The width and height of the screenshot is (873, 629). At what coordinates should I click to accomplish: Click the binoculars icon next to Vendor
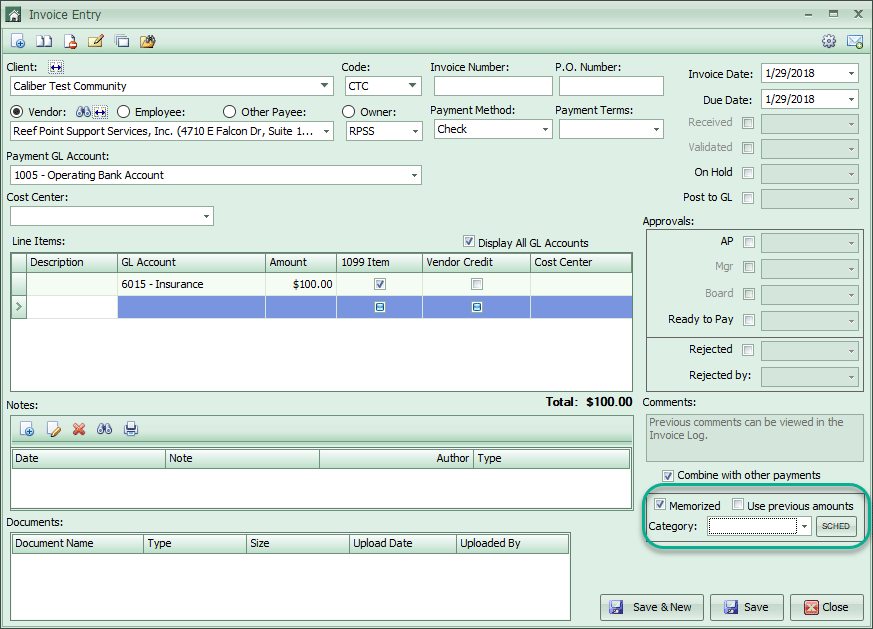coord(83,112)
